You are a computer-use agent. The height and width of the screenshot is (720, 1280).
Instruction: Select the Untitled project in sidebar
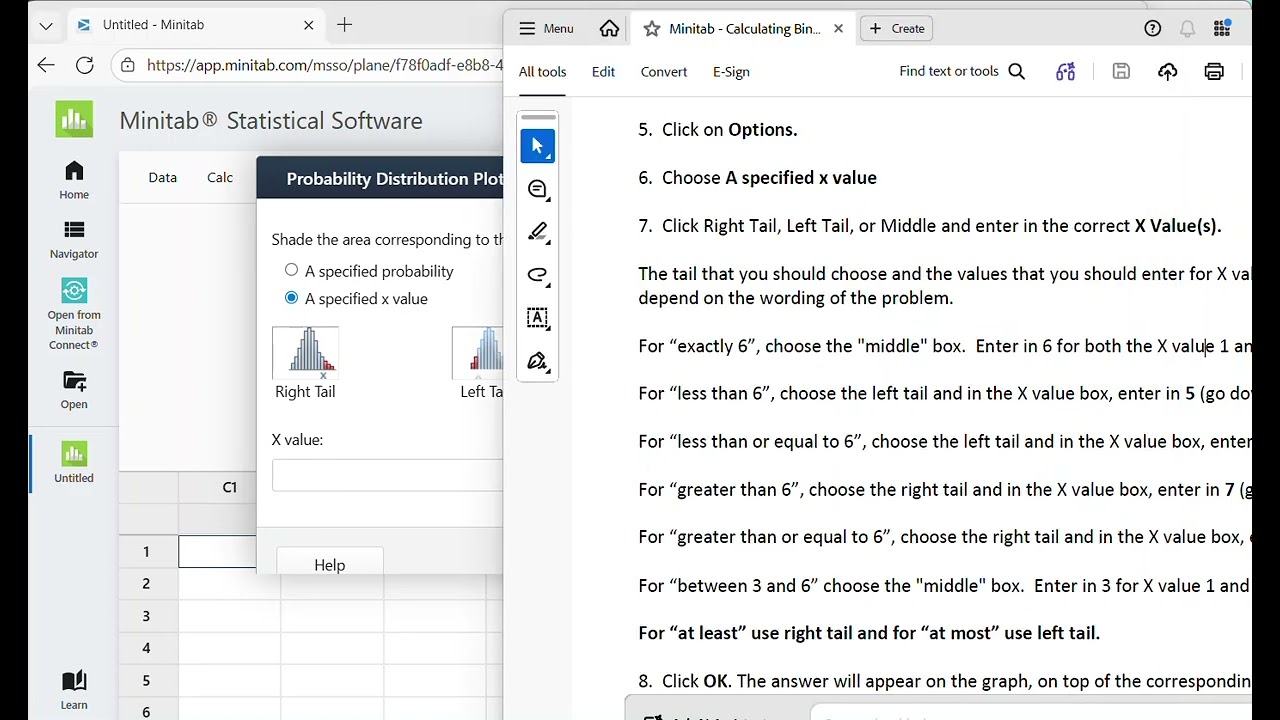[74, 462]
